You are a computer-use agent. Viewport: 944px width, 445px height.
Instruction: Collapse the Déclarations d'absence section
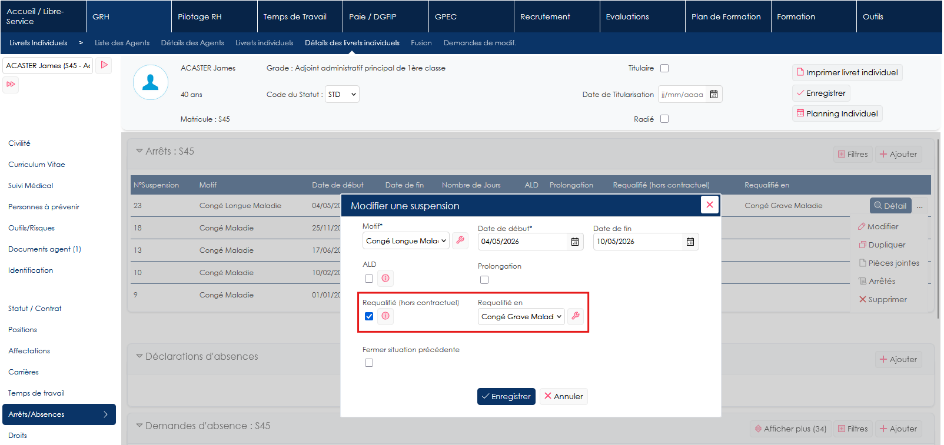point(139,356)
